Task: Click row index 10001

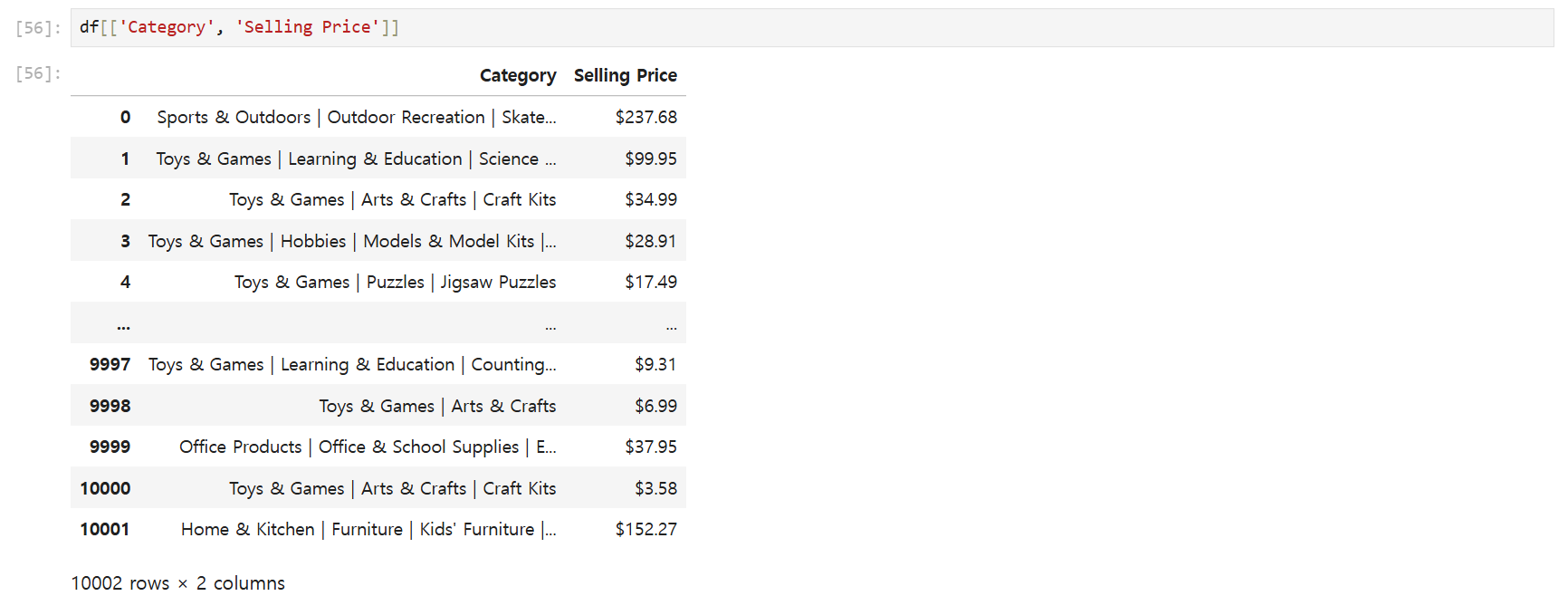Action: (x=105, y=529)
